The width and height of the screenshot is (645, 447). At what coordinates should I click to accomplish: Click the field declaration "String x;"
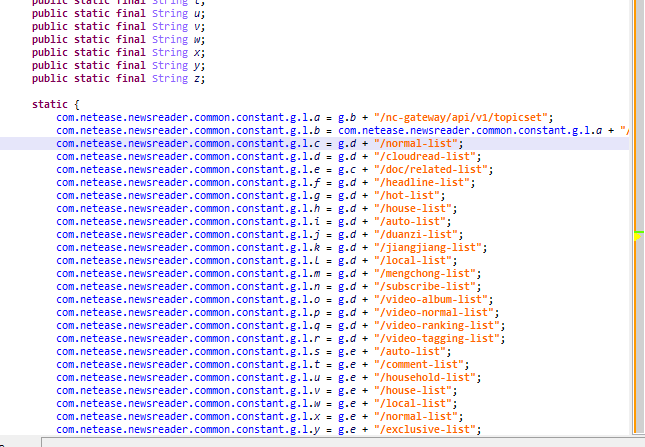pyautogui.click(x=178, y=53)
